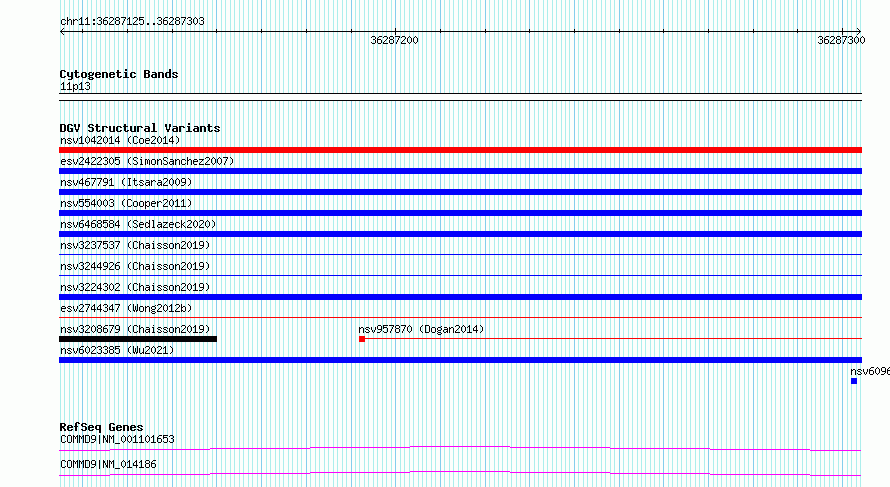Click the nsv1042014 (Coe2014) variant label
Image resolution: width=890 pixels, height=487 pixels.
120,140
